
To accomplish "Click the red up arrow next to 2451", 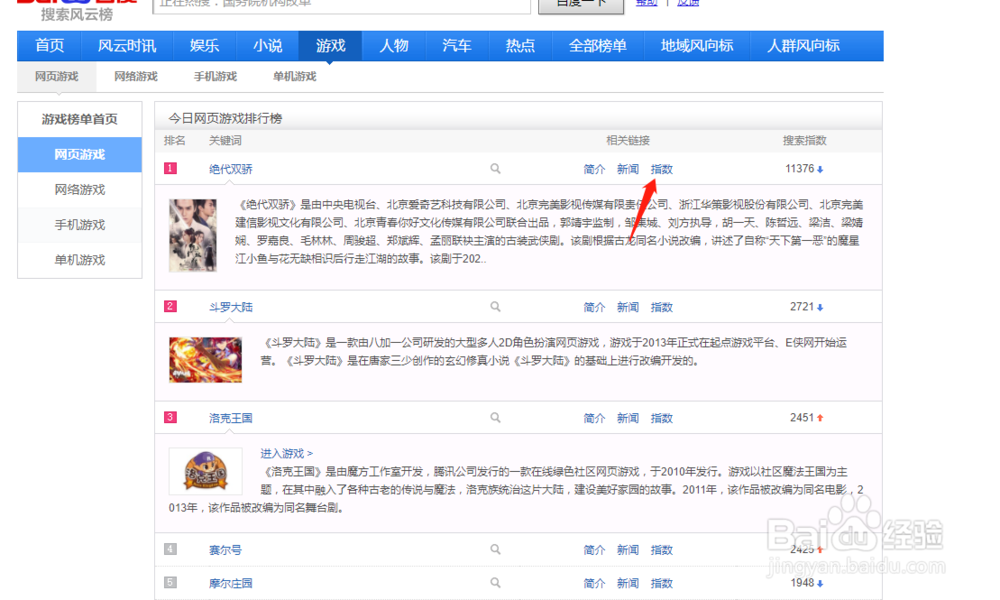I will tap(820, 417).
